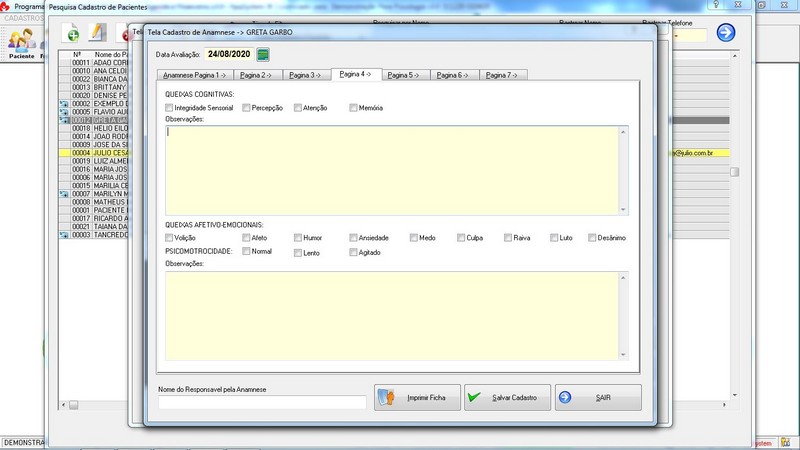The height and width of the screenshot is (450, 800).
Task: Click the patient list vertical scrollbar handle
Action: click(x=735, y=172)
